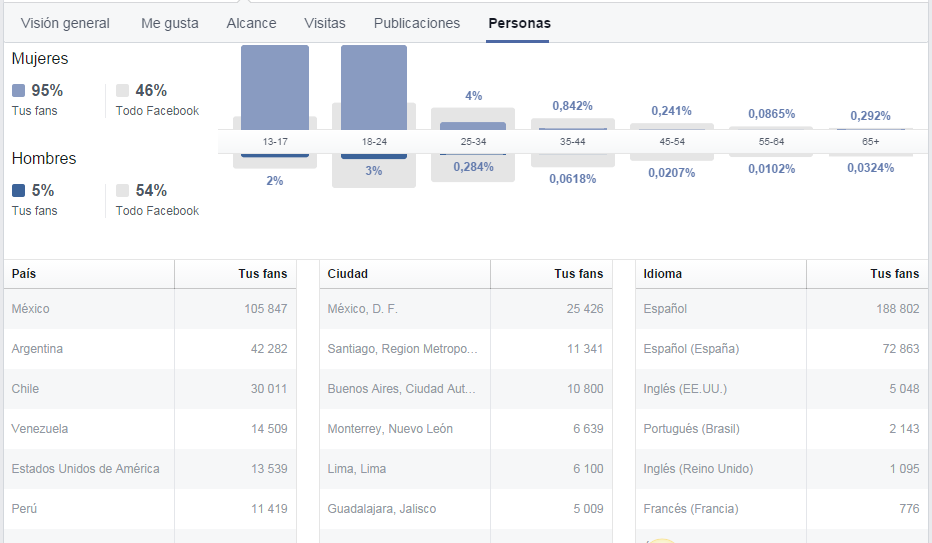The image size is (932, 543).
Task: Click the Hombres 5% fans color swatch
Action: pos(18,190)
